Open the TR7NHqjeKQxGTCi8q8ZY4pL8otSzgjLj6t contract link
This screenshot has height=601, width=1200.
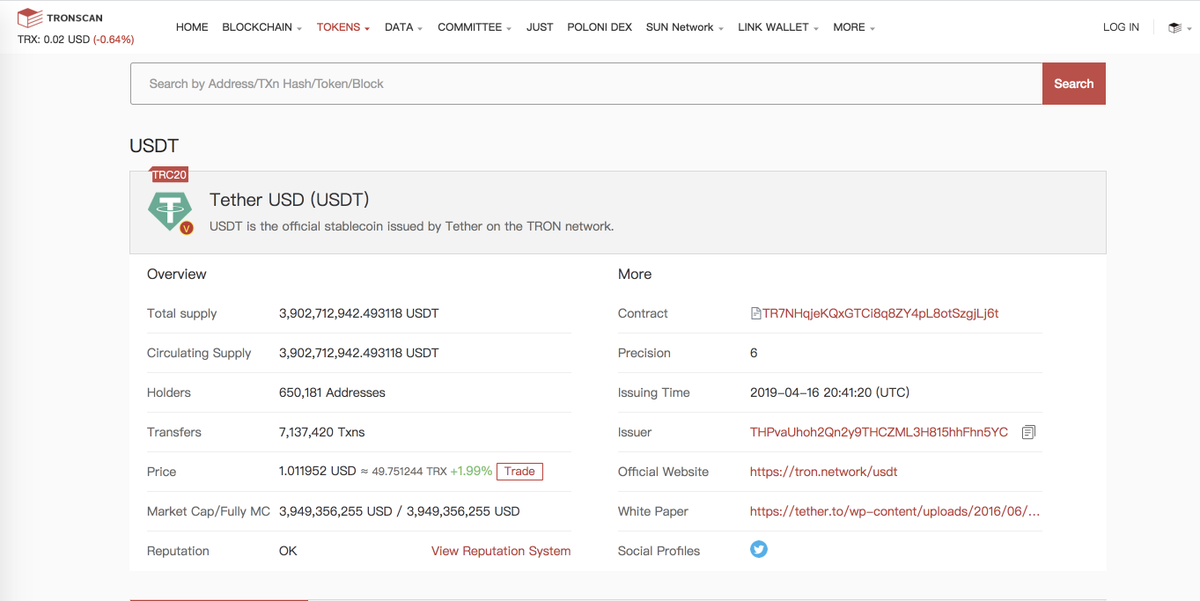tap(880, 313)
